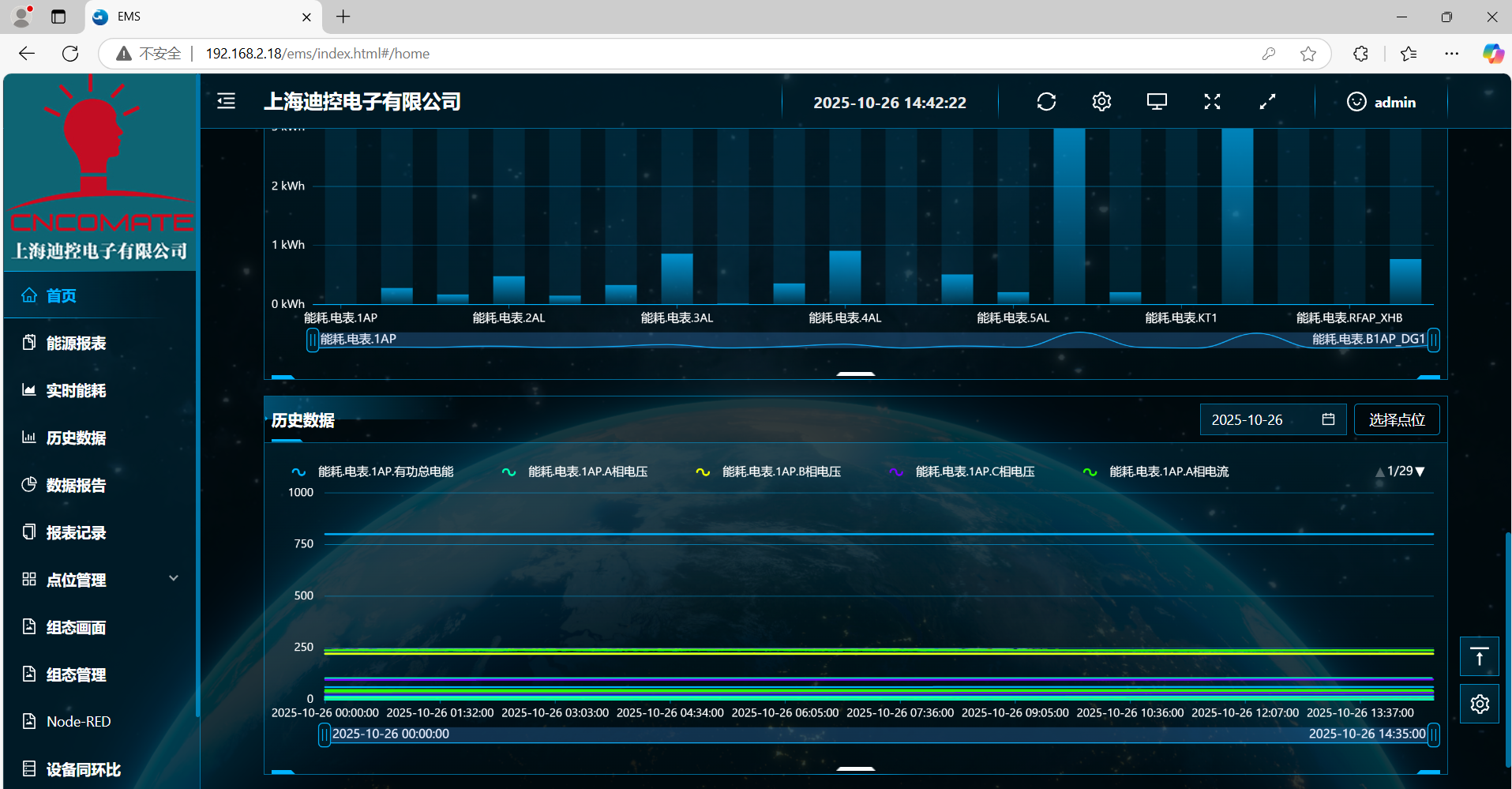
Task: Click the left handle of history time slider
Action: 324,735
